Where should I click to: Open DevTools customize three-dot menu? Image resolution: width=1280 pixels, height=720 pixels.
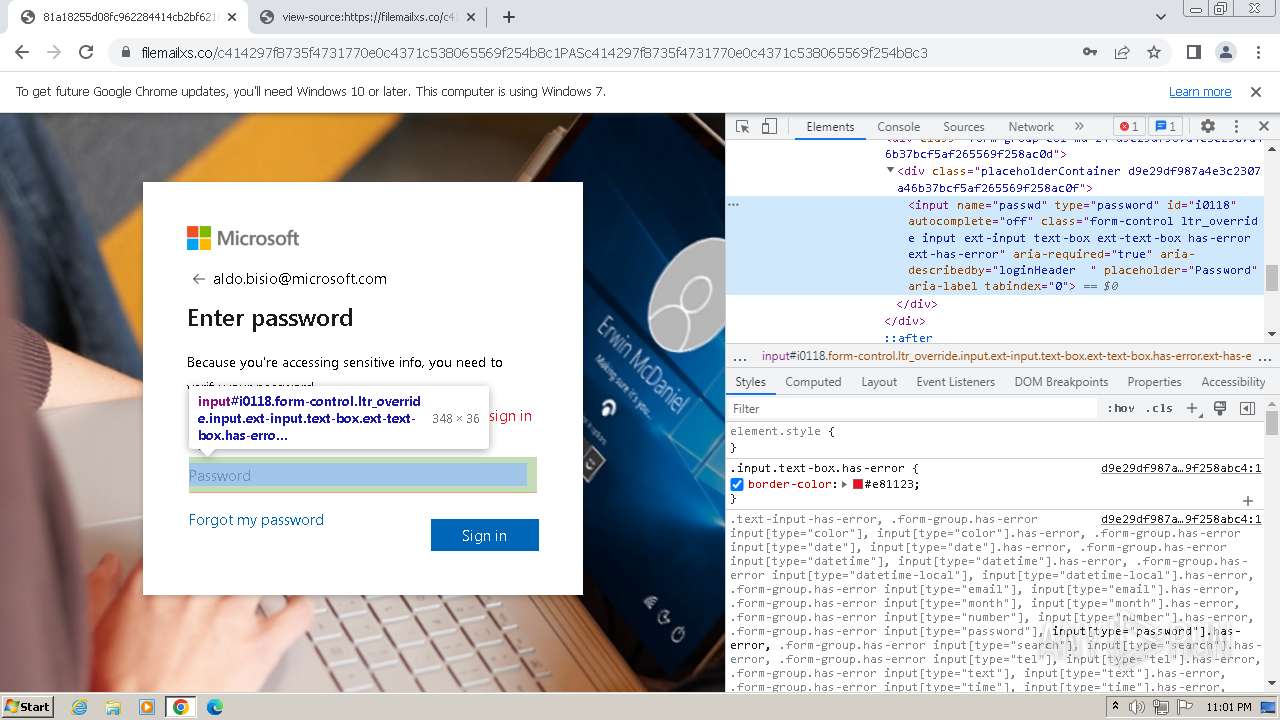1236,127
